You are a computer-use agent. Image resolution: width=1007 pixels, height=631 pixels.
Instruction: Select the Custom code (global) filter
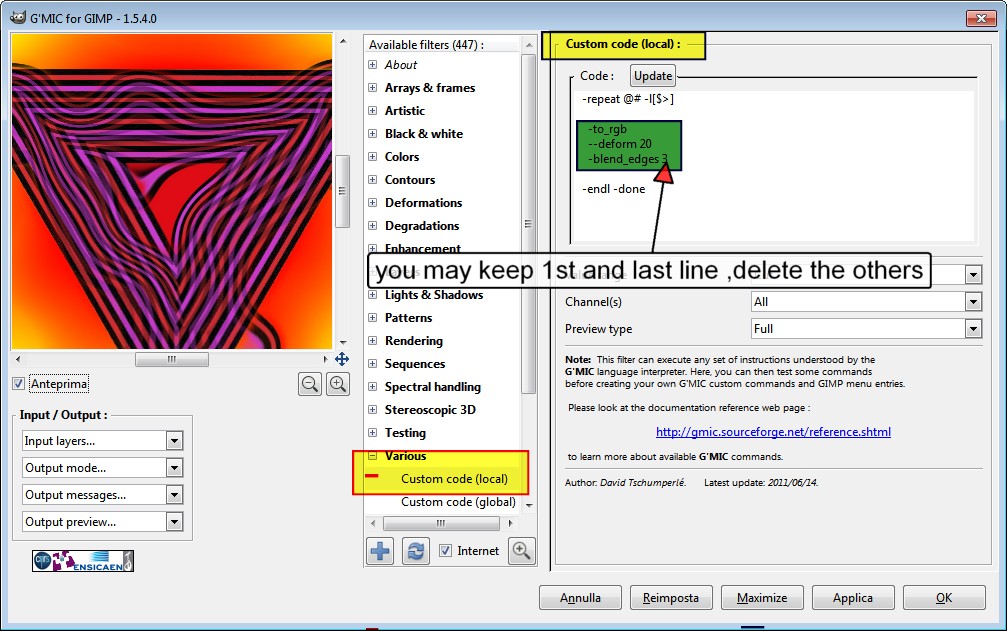point(458,502)
